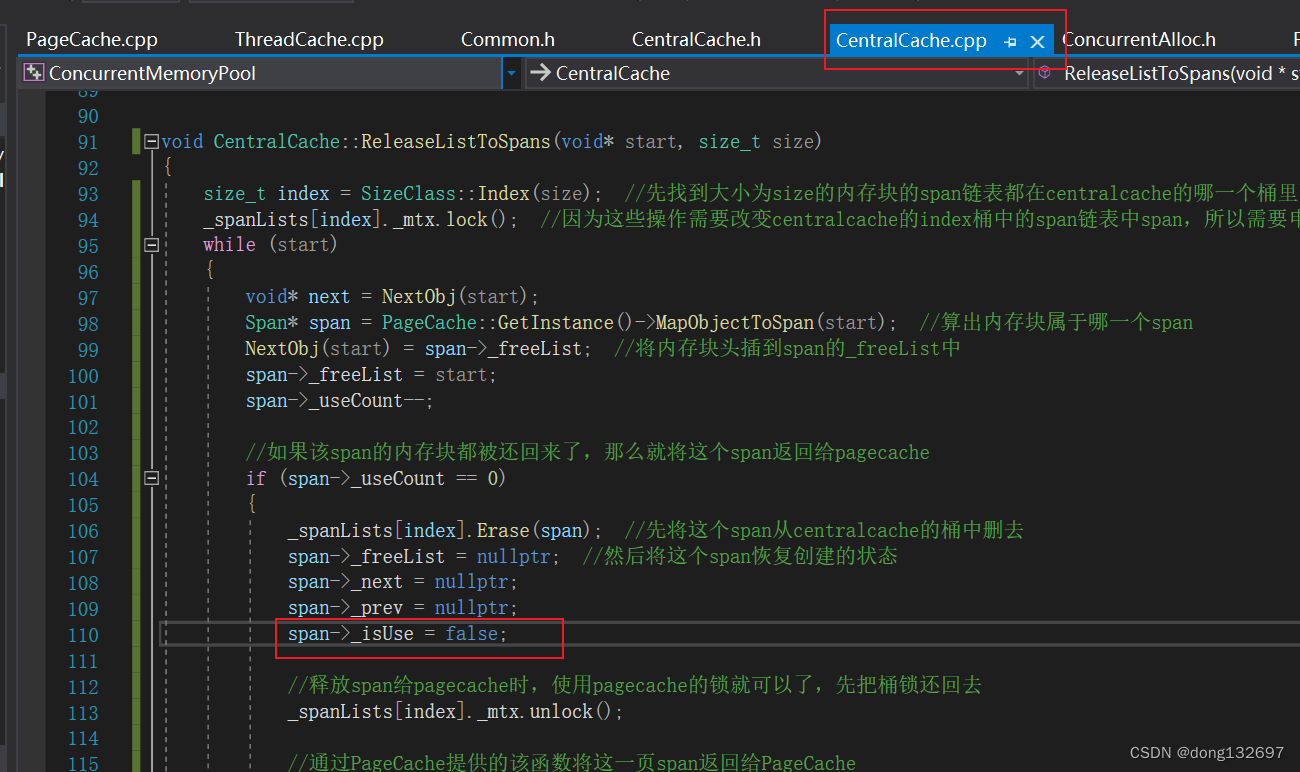The height and width of the screenshot is (772, 1300).
Task: Open the CentralCache.h tab
Action: click(696, 40)
